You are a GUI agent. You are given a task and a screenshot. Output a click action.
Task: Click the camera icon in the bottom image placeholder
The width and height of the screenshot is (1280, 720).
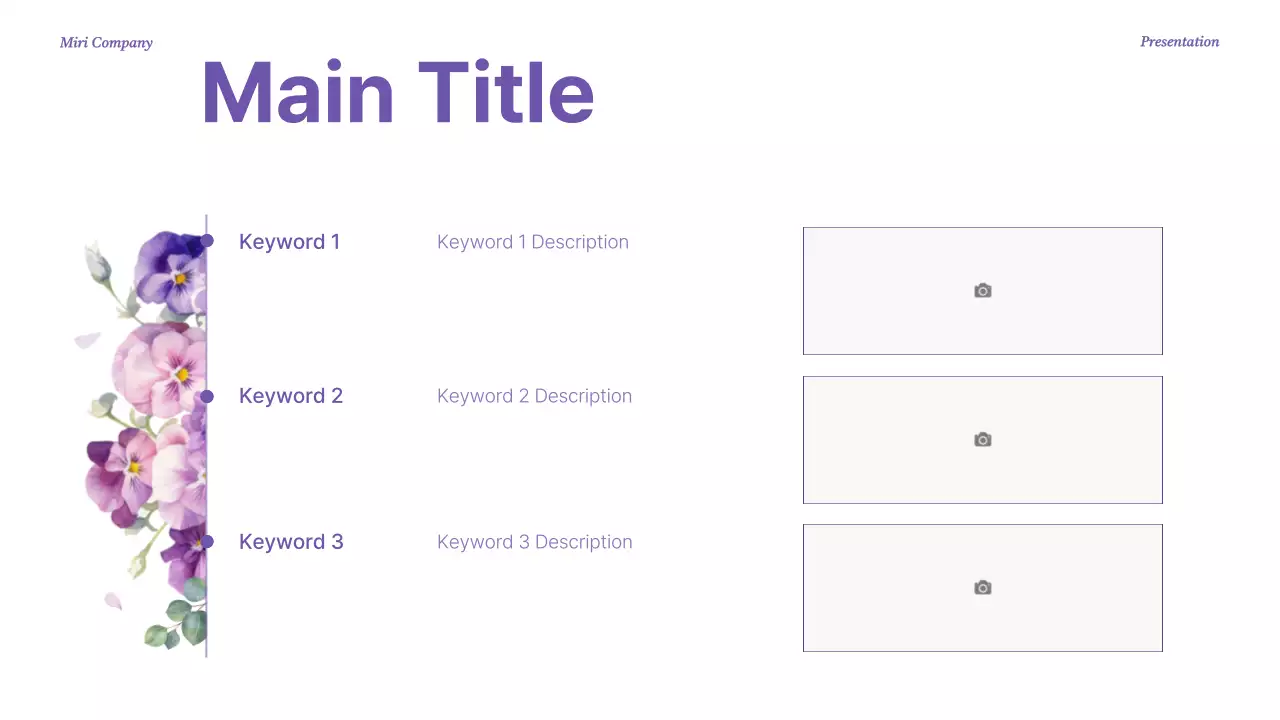click(983, 588)
